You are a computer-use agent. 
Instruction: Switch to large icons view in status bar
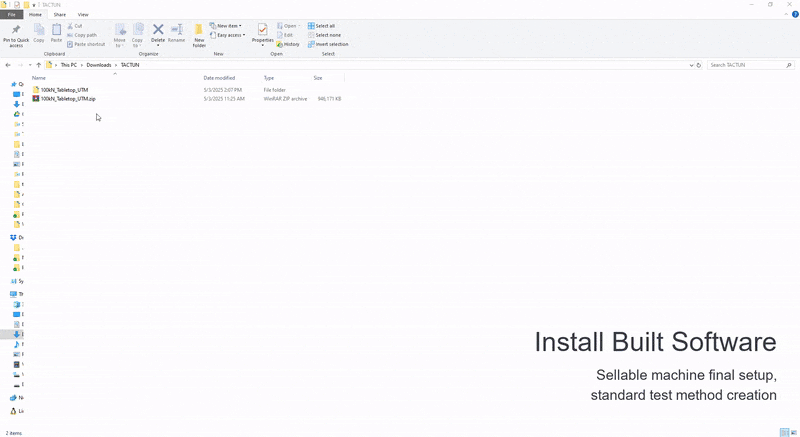(794, 432)
